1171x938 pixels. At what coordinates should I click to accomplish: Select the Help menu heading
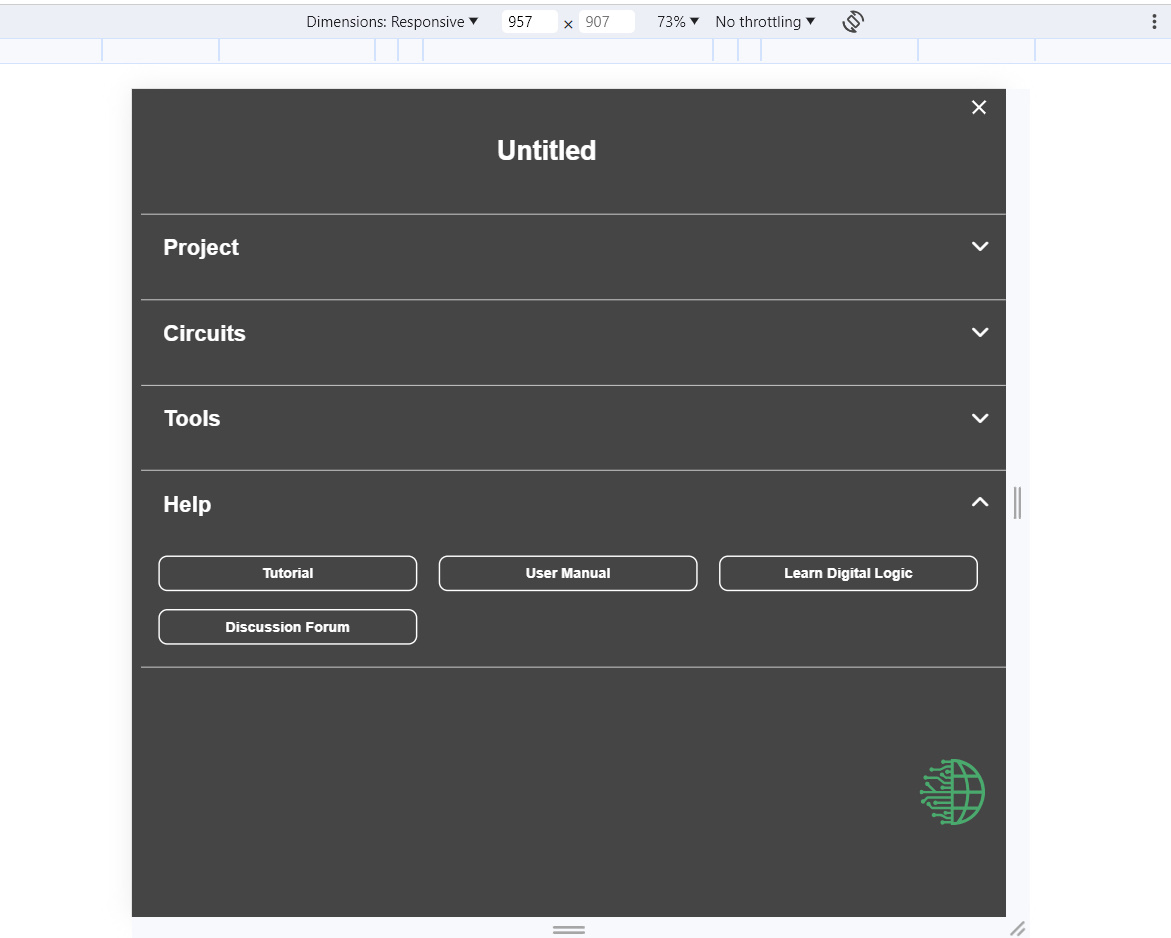pos(187,504)
